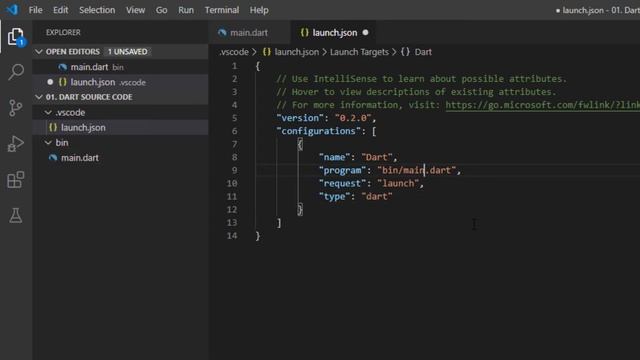Select launch.json in Open Editors list
The width and height of the screenshot is (640, 360).
pos(120,82)
